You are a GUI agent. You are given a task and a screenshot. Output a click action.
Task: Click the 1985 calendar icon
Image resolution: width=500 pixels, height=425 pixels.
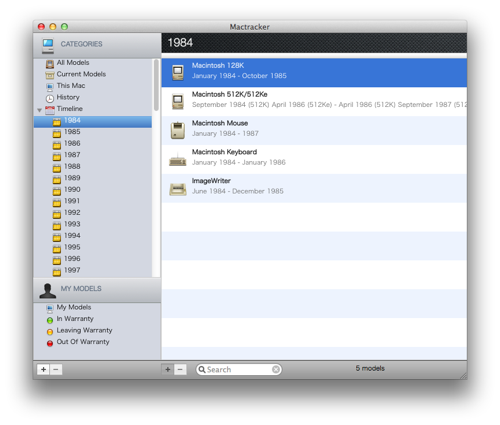tap(57, 133)
